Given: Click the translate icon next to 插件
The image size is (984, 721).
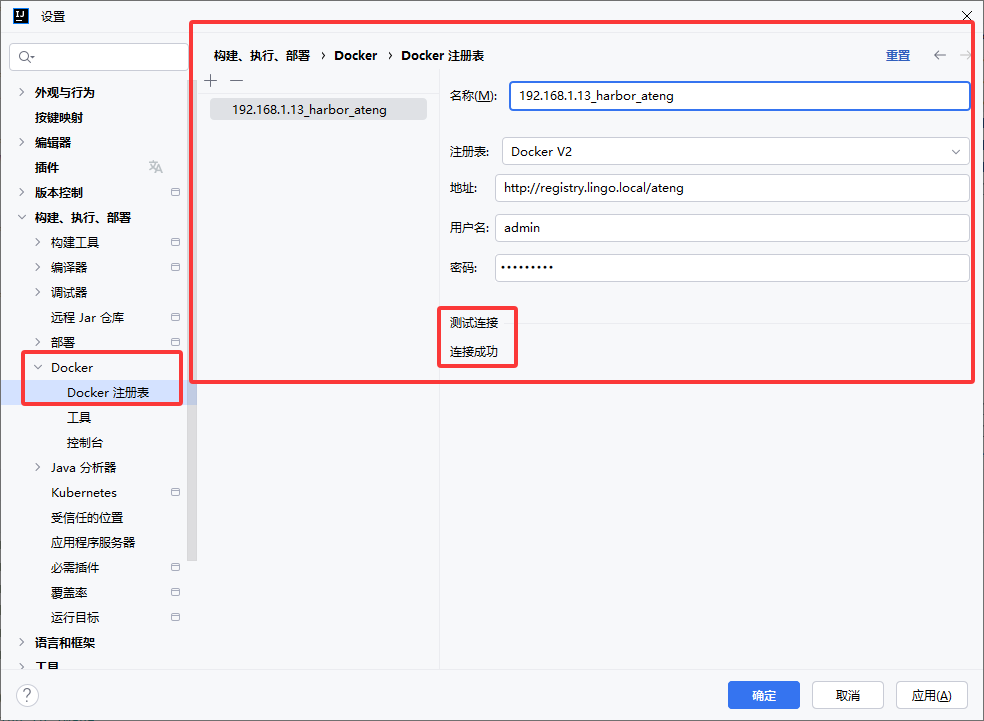Looking at the screenshot, I should click(155, 167).
